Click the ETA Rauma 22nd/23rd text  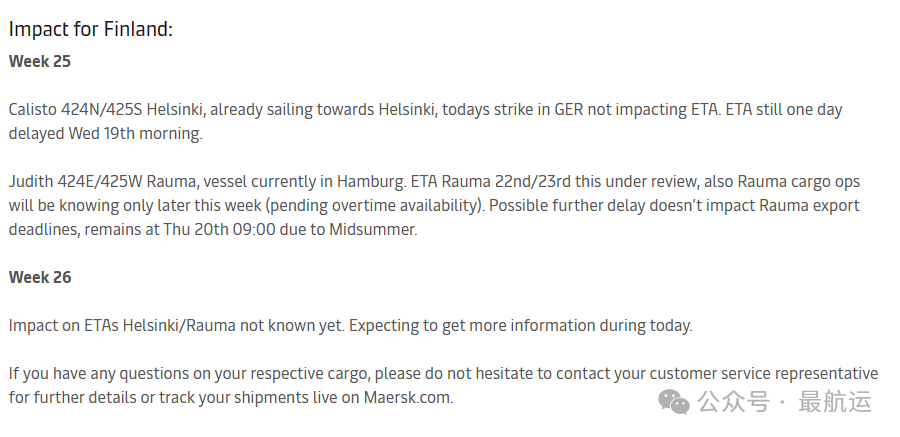point(491,181)
